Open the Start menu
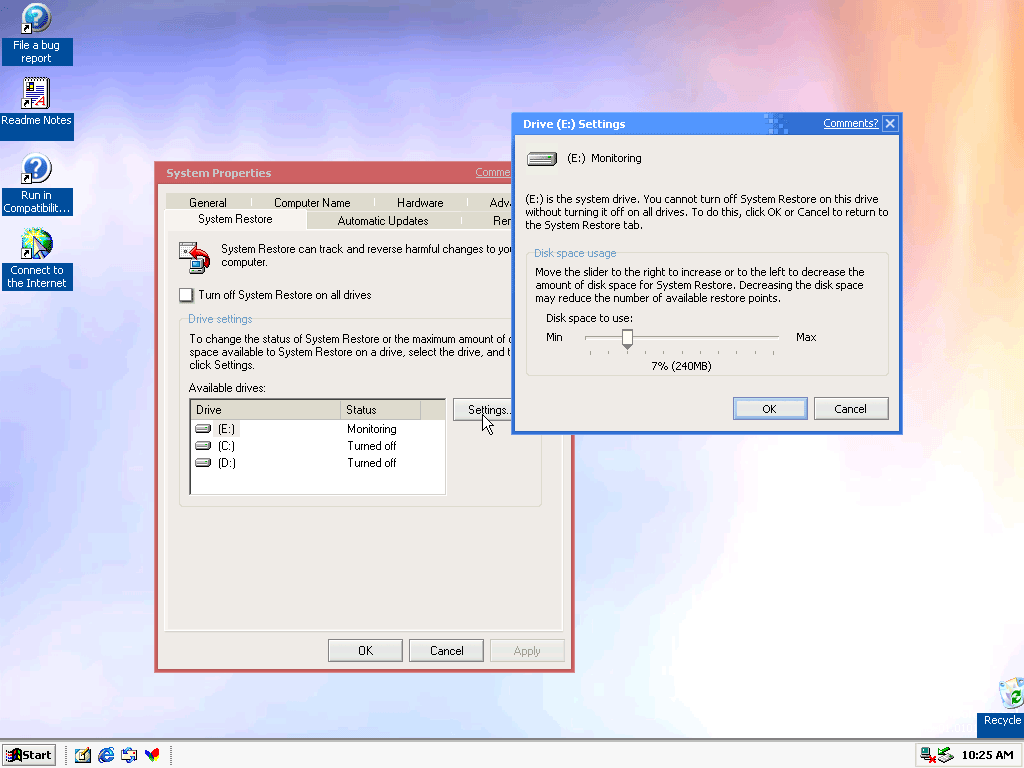Viewport: 1024px width, 768px height. tap(29, 755)
